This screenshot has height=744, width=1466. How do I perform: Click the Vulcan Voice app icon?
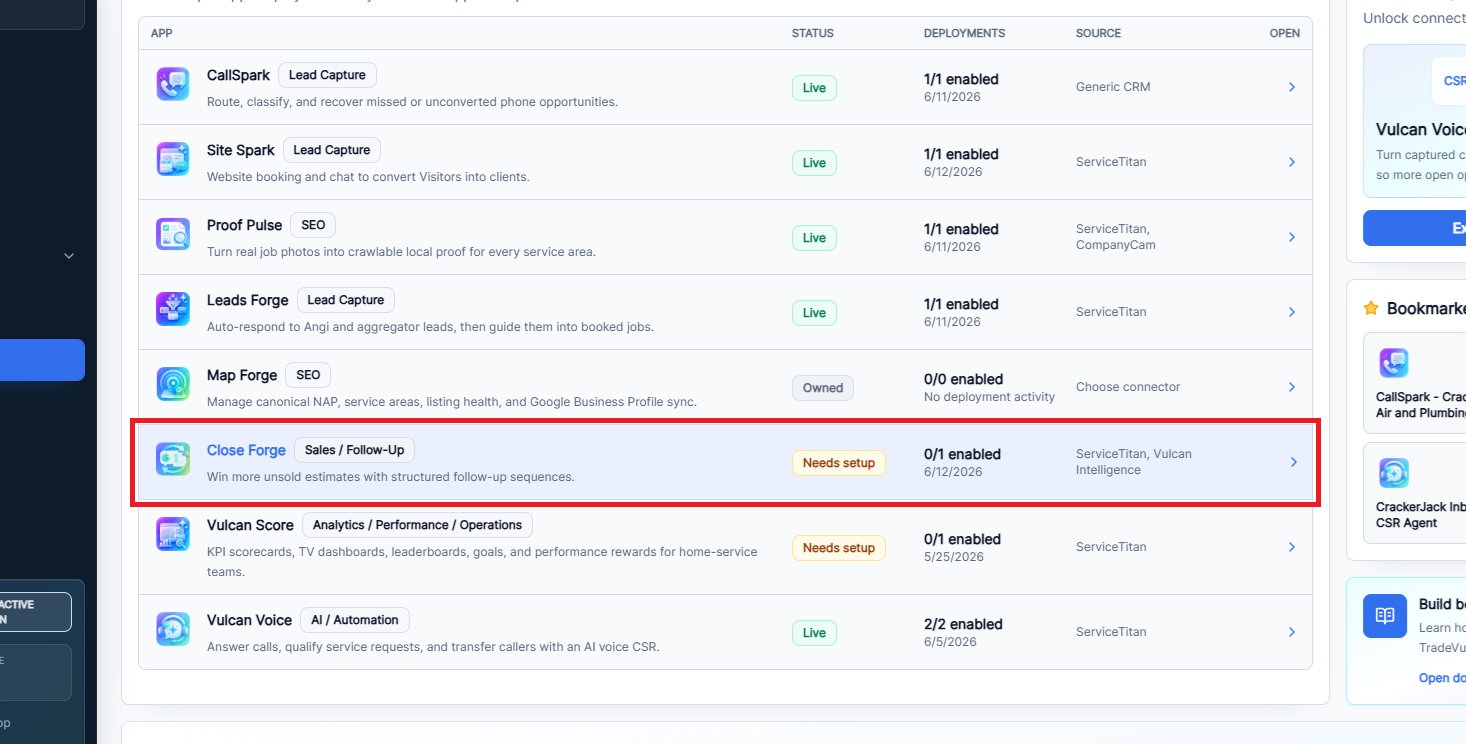173,629
